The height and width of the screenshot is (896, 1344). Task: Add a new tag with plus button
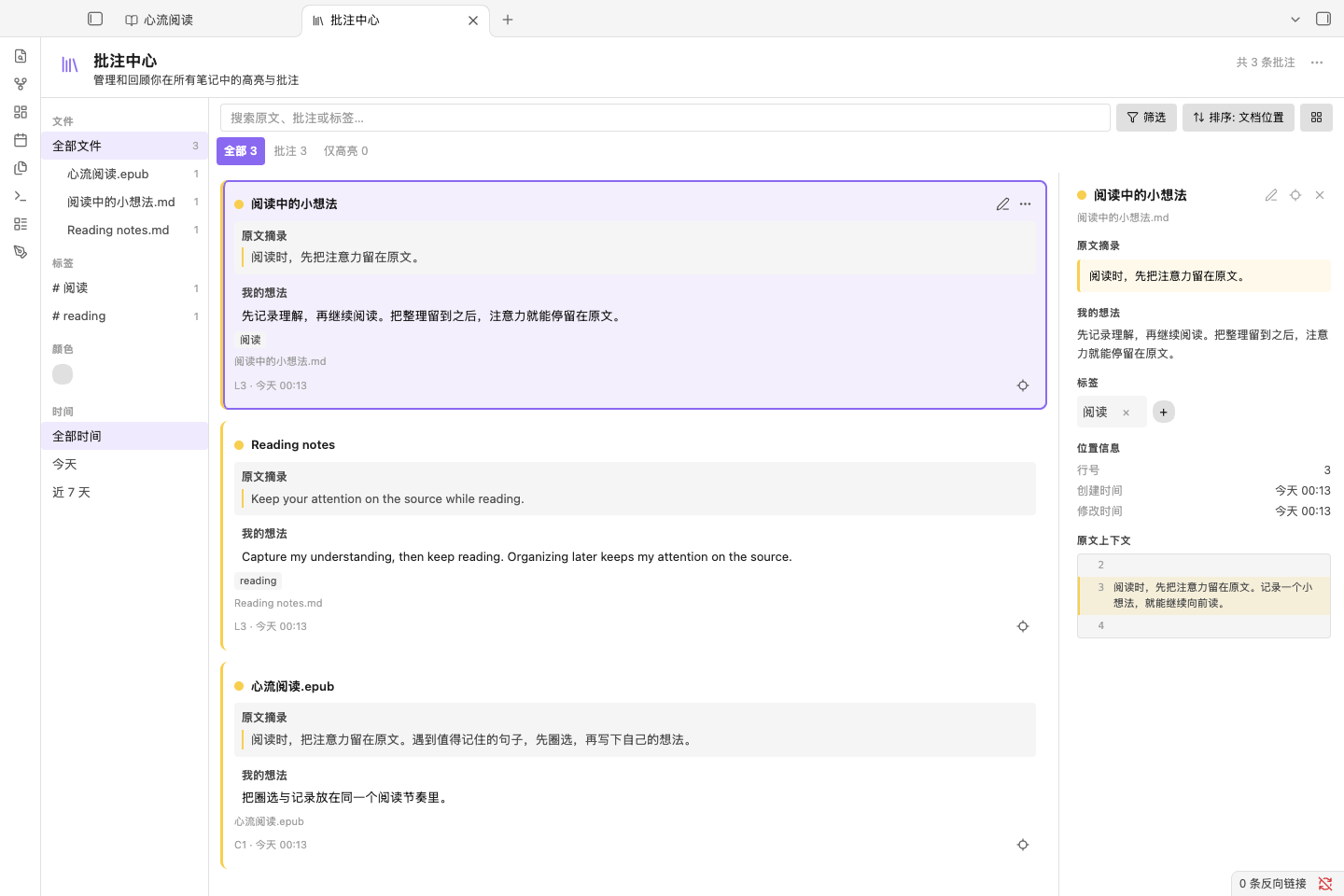point(1164,413)
